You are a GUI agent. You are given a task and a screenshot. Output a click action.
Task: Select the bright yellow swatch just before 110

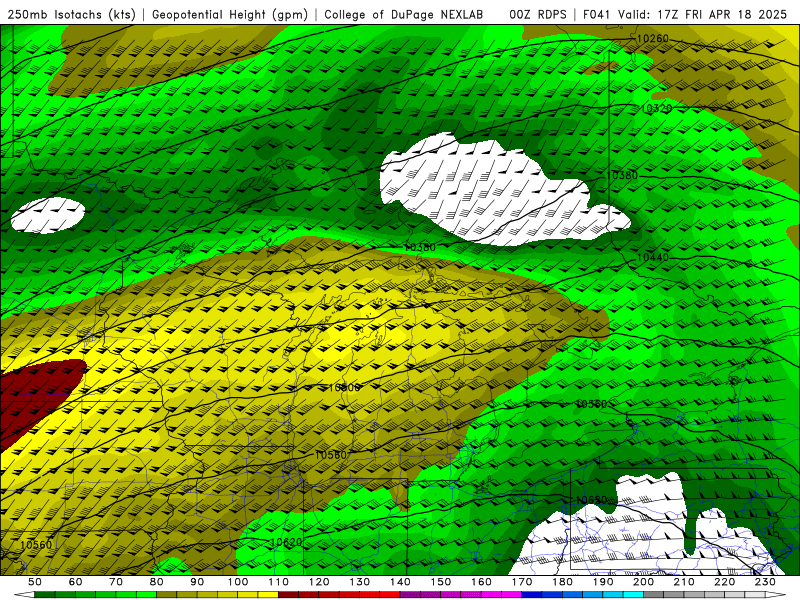click(268, 595)
